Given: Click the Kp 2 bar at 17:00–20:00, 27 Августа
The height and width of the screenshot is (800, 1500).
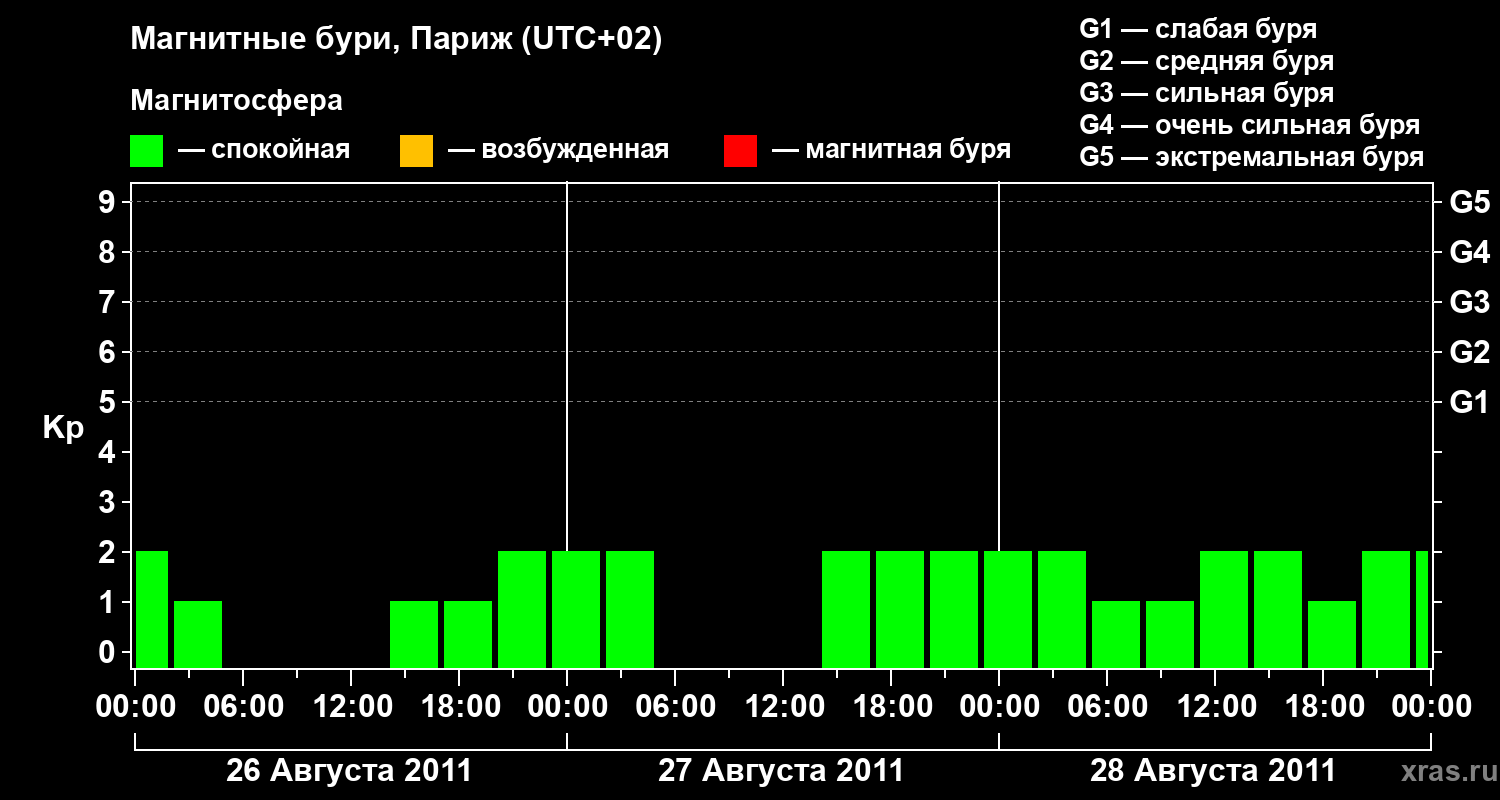Looking at the screenshot, I should tap(900, 609).
